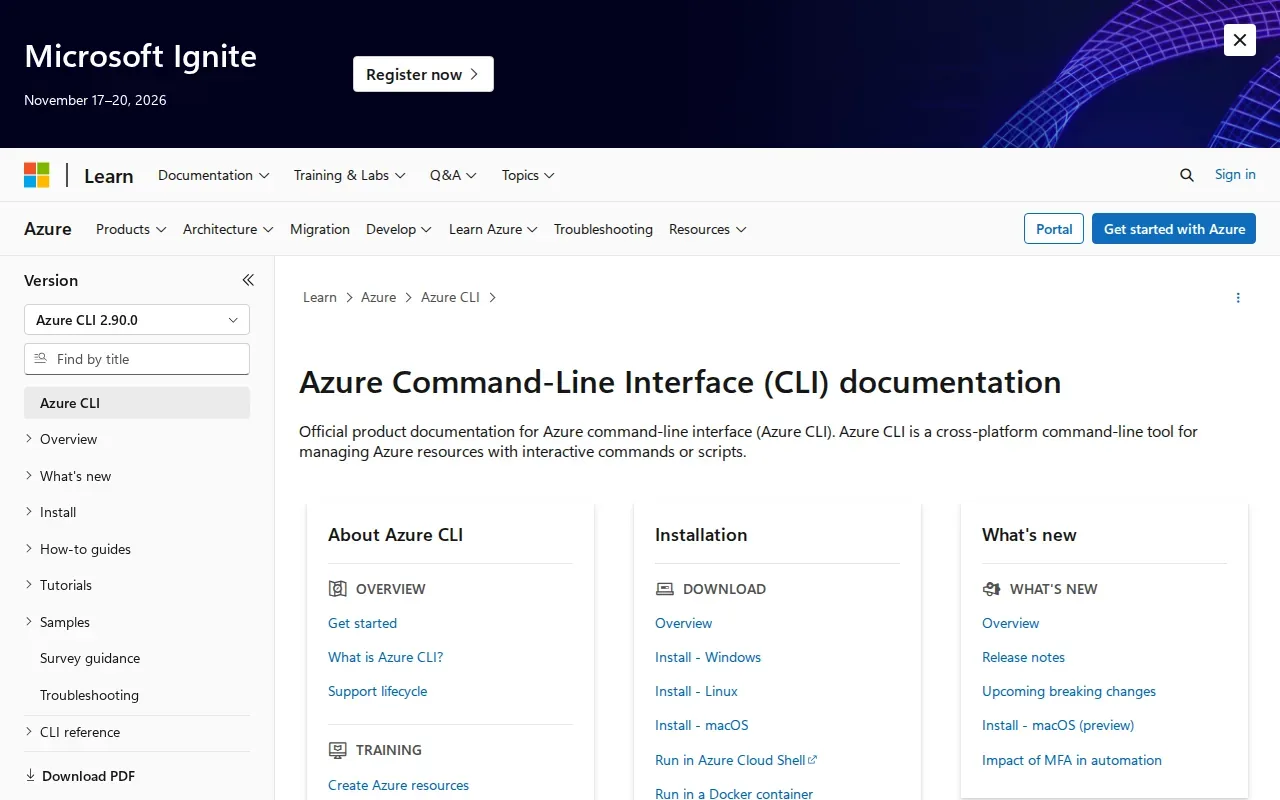Open Create Azure resources link
Image resolution: width=1280 pixels, height=800 pixels.
pos(398,785)
